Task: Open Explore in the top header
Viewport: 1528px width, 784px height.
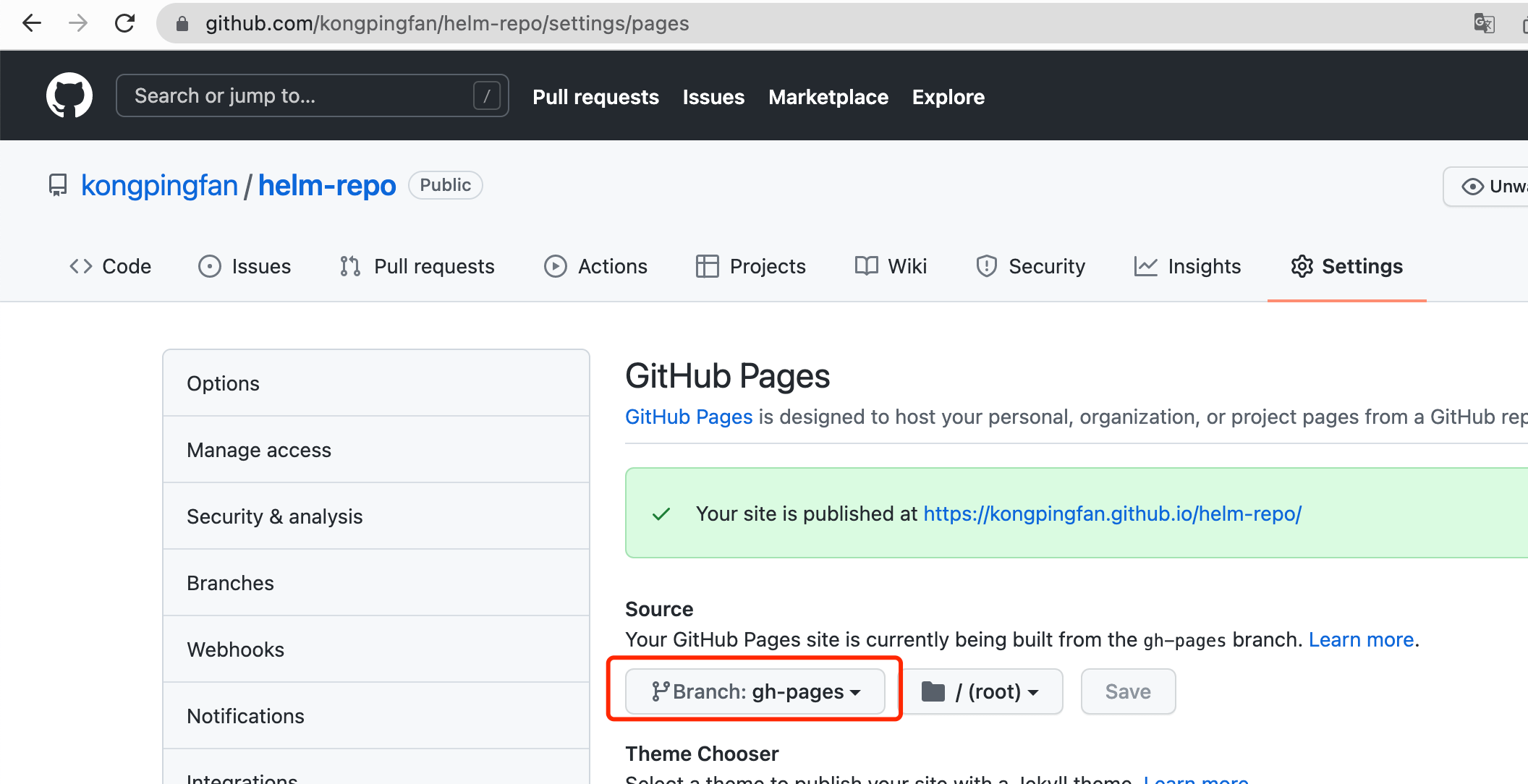Action: [948, 97]
